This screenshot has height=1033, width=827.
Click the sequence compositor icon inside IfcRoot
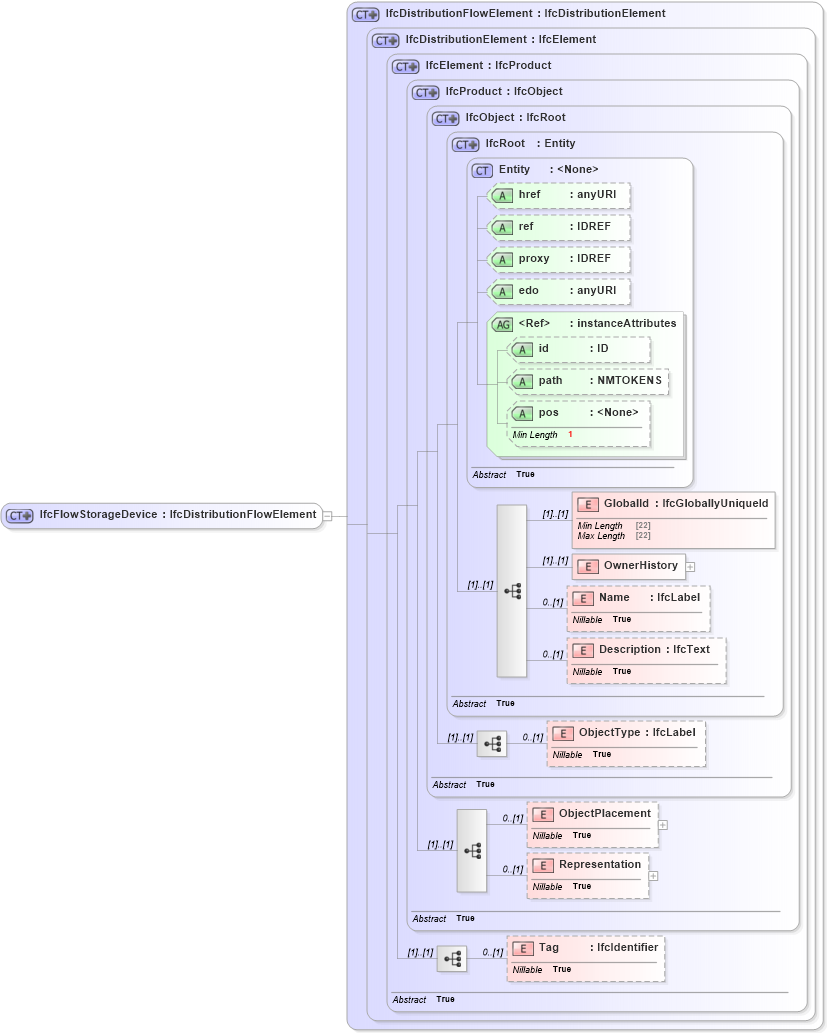[512, 591]
